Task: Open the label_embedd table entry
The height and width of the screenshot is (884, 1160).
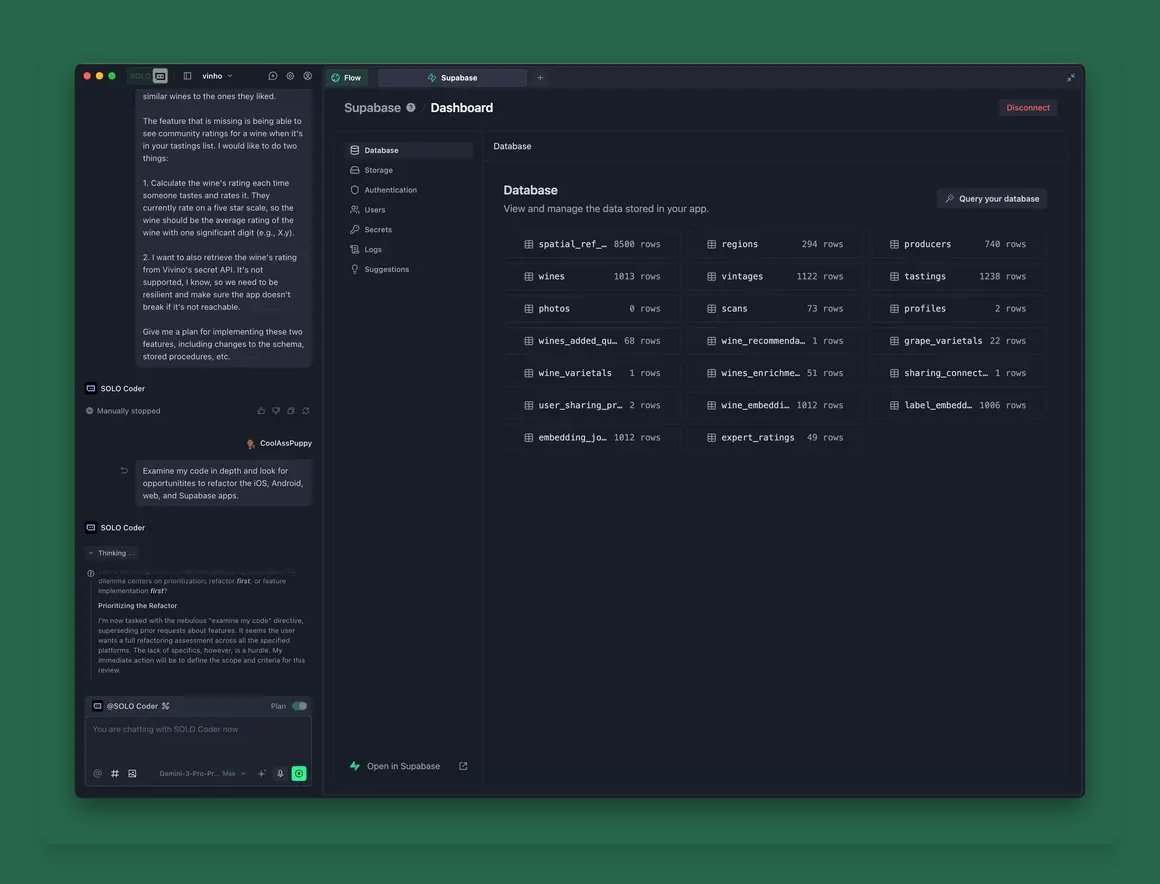Action: (x=957, y=405)
